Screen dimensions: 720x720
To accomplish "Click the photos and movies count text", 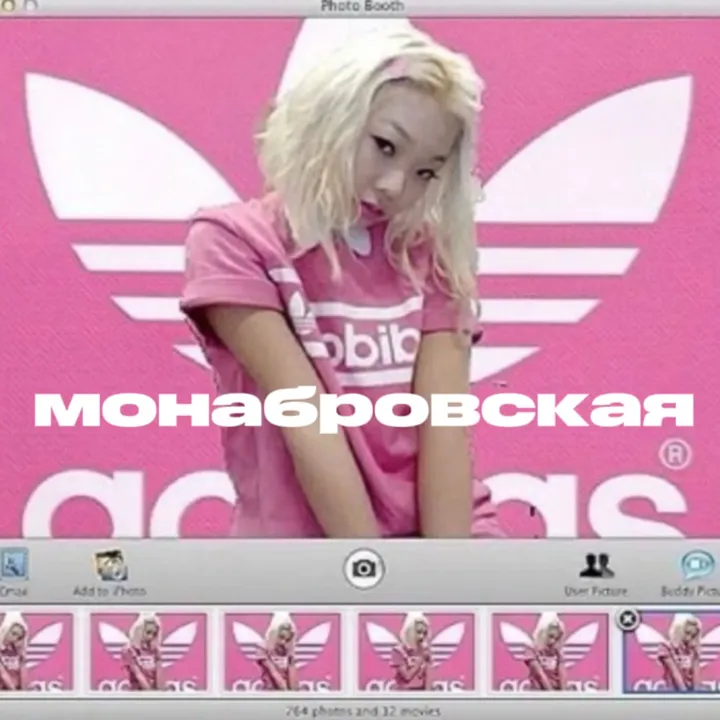I will pyautogui.click(x=363, y=711).
